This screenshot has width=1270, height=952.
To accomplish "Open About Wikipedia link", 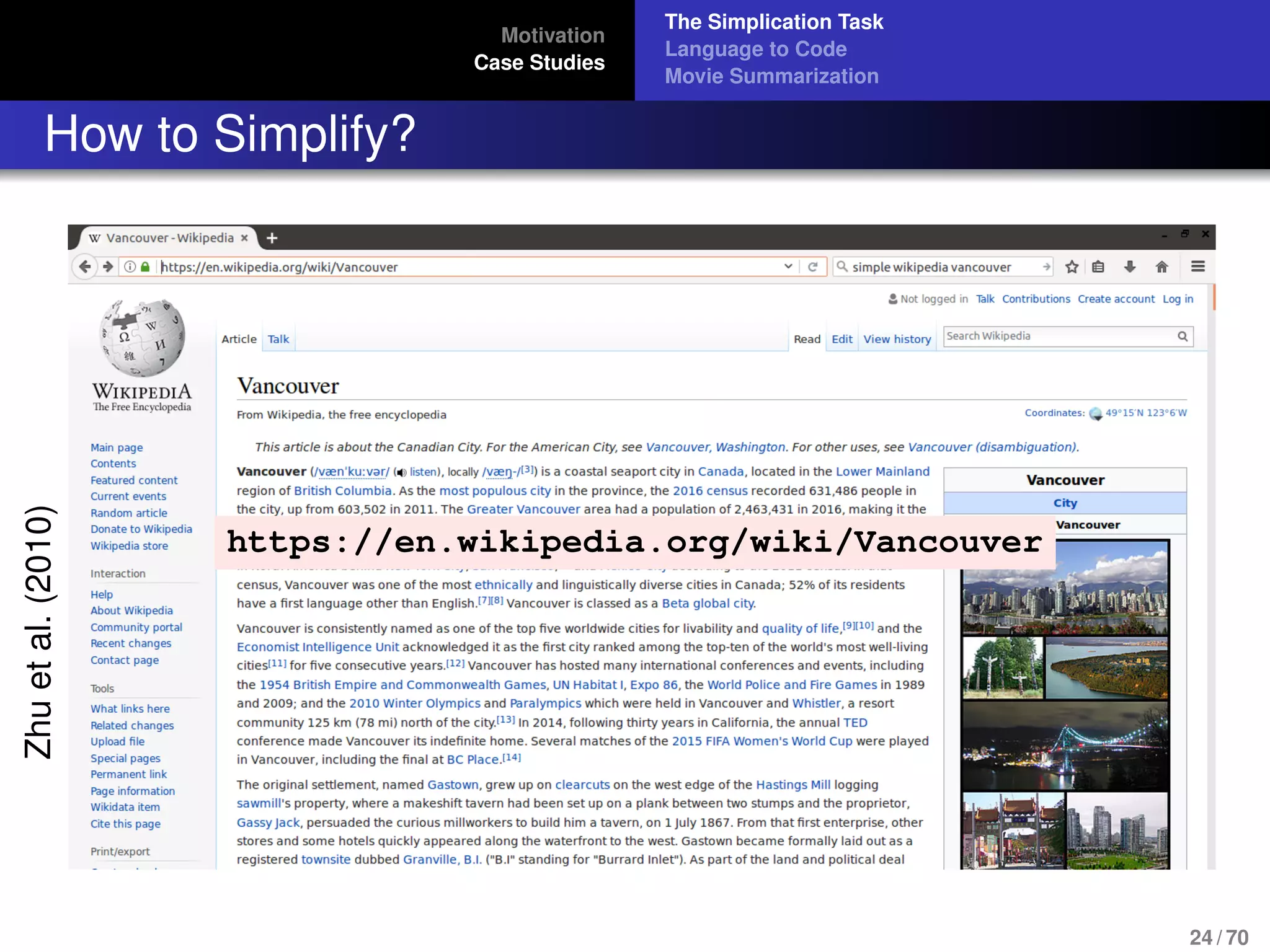I will (x=131, y=610).
